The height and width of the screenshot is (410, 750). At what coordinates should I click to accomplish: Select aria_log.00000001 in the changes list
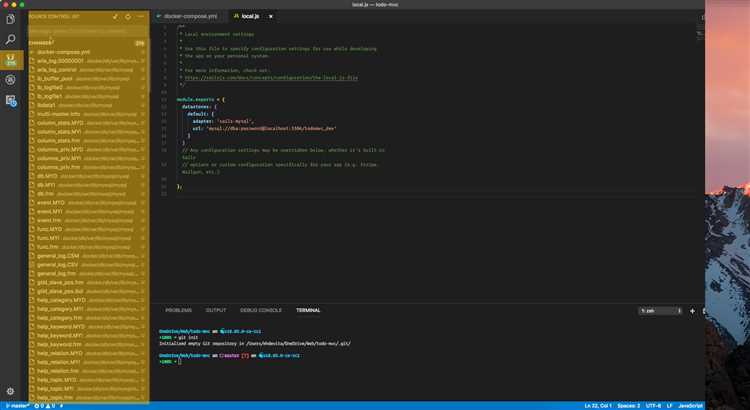point(88,61)
